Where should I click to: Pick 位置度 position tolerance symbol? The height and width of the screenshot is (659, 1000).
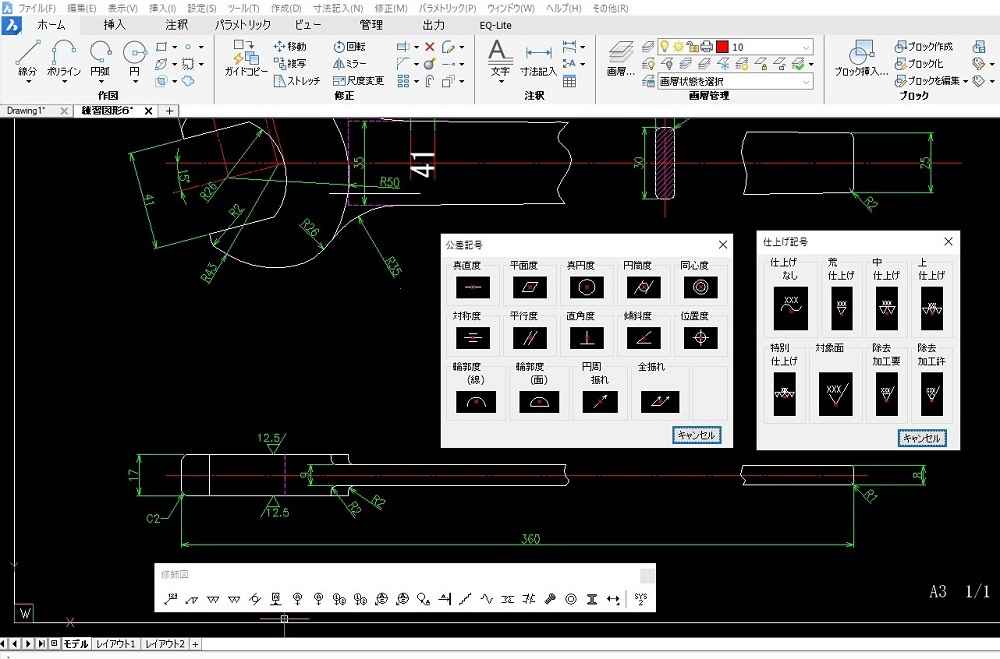(700, 338)
